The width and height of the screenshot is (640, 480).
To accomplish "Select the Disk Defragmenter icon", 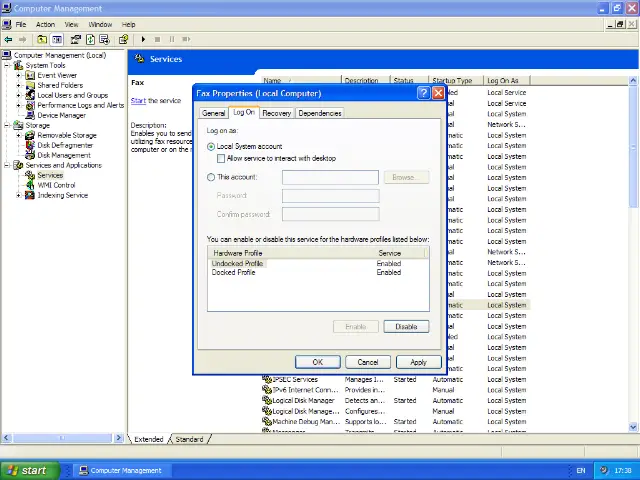I will tap(30, 145).
